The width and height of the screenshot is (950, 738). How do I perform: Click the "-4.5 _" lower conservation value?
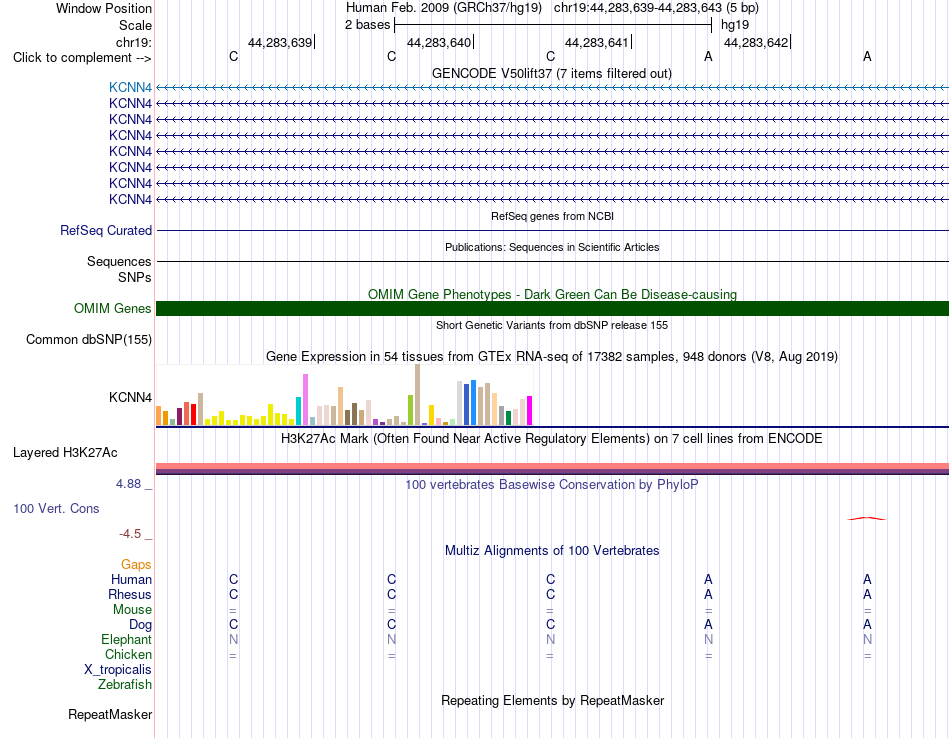click(136, 534)
